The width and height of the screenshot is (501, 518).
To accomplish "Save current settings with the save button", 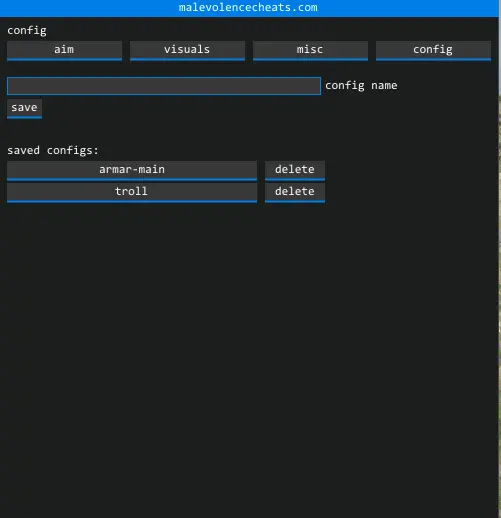I will (24, 108).
